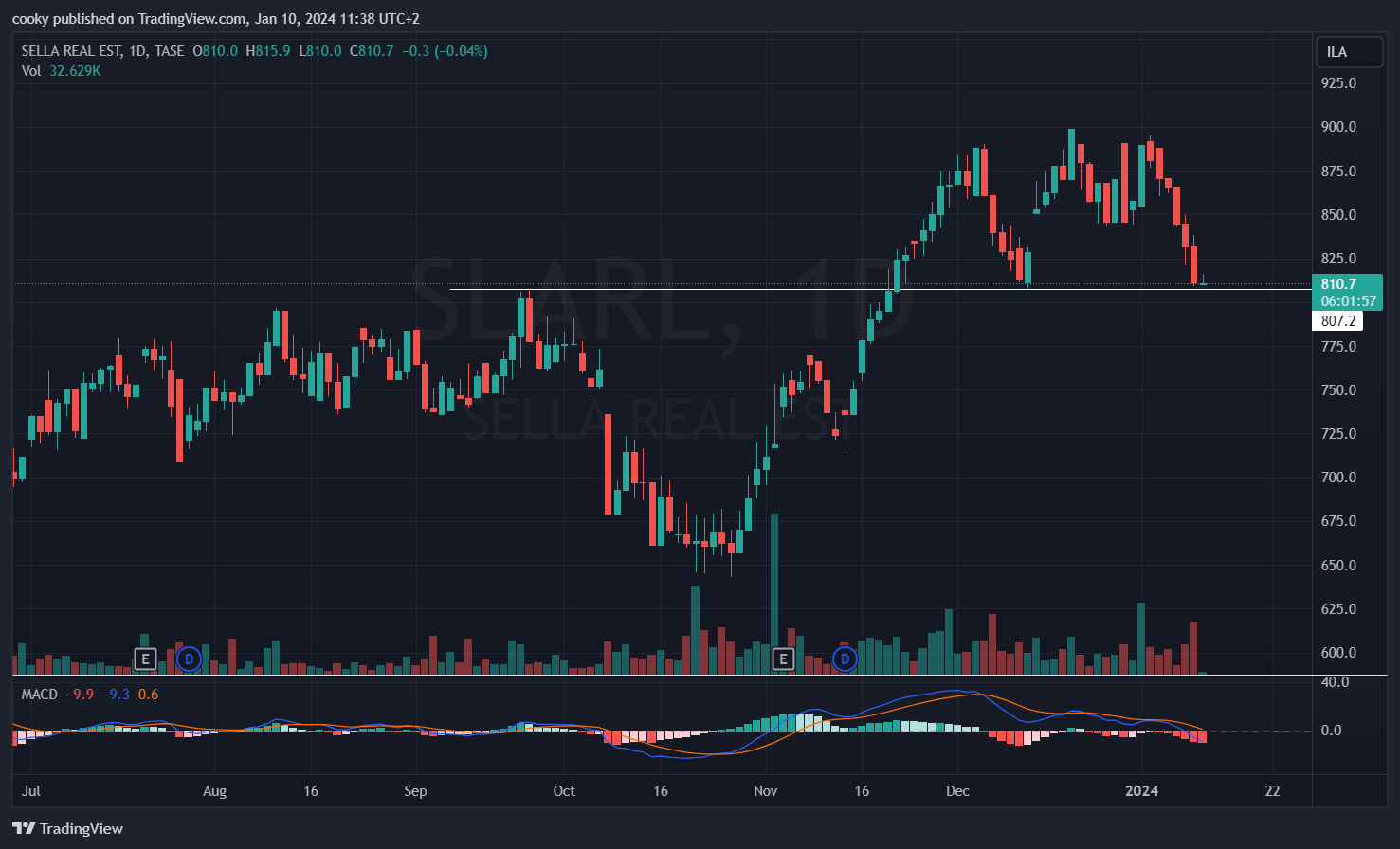Image resolution: width=1400 pixels, height=849 pixels.
Task: Click the TASE exchange label
Action: click(x=169, y=51)
